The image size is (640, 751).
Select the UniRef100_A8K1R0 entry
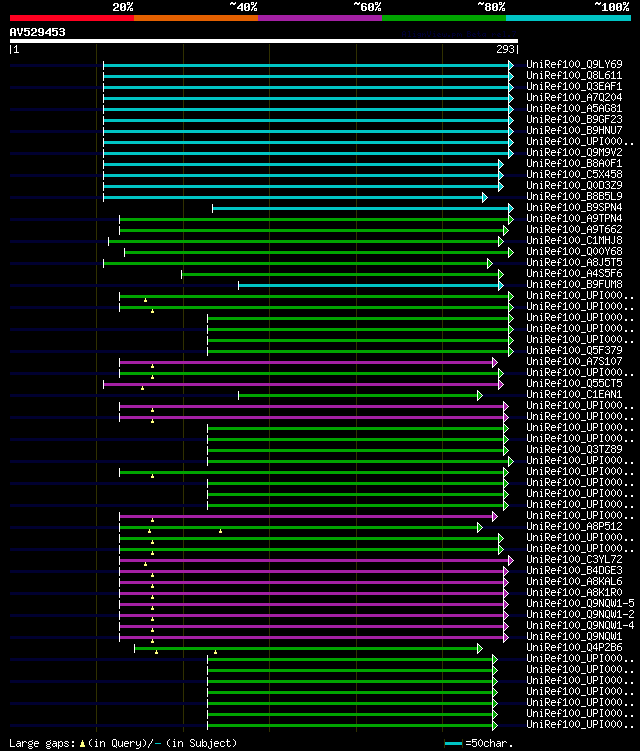(574, 593)
